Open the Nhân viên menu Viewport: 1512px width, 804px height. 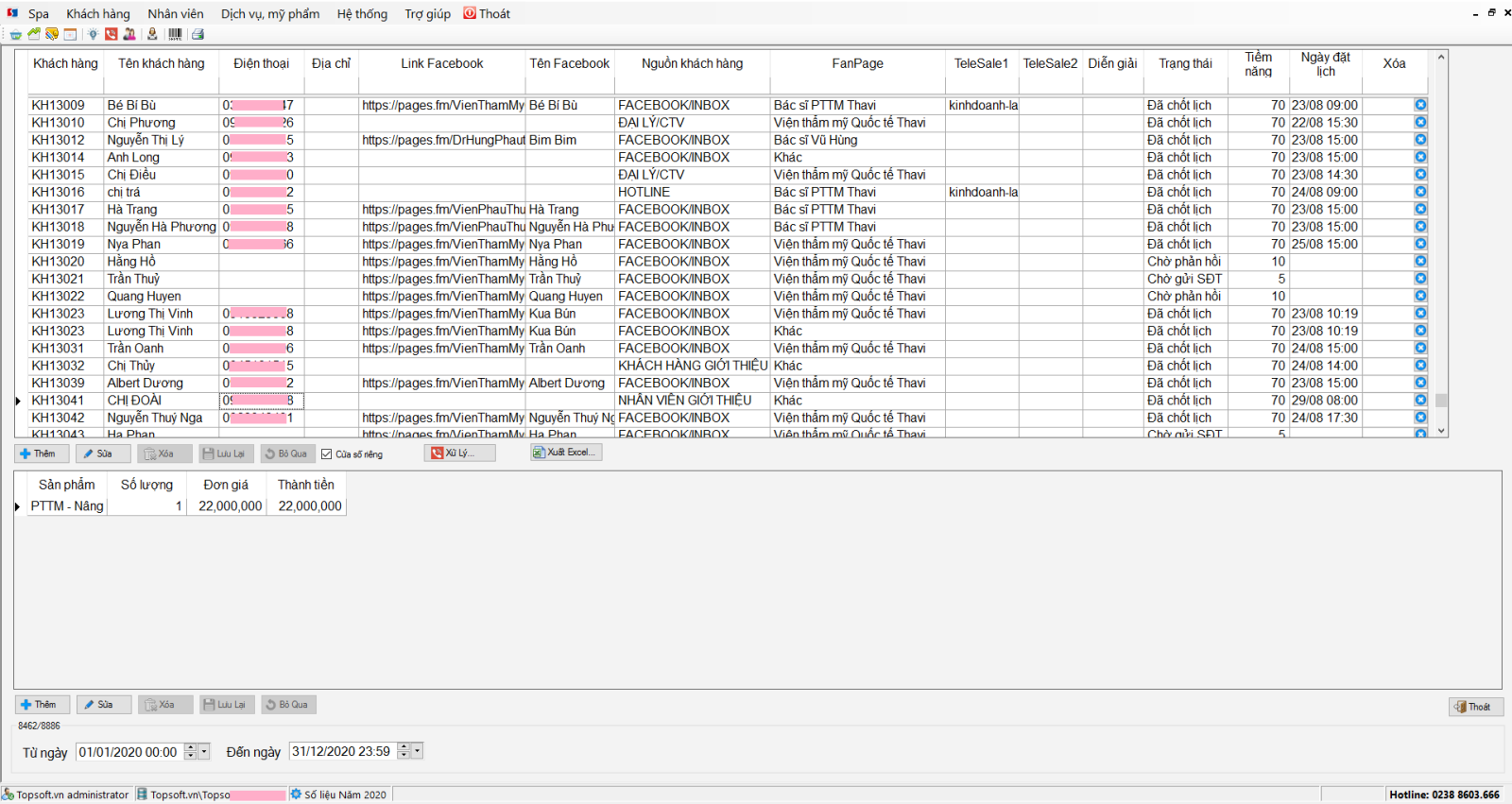coord(176,14)
